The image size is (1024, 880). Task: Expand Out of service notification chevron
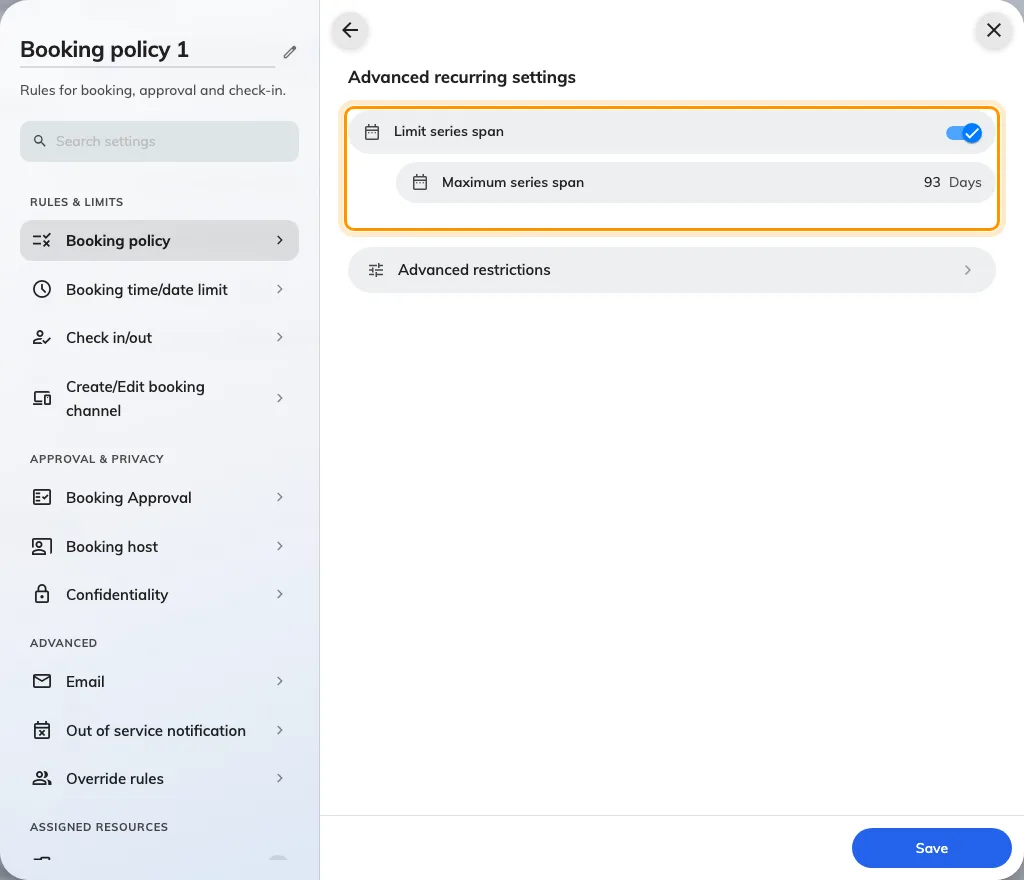280,730
